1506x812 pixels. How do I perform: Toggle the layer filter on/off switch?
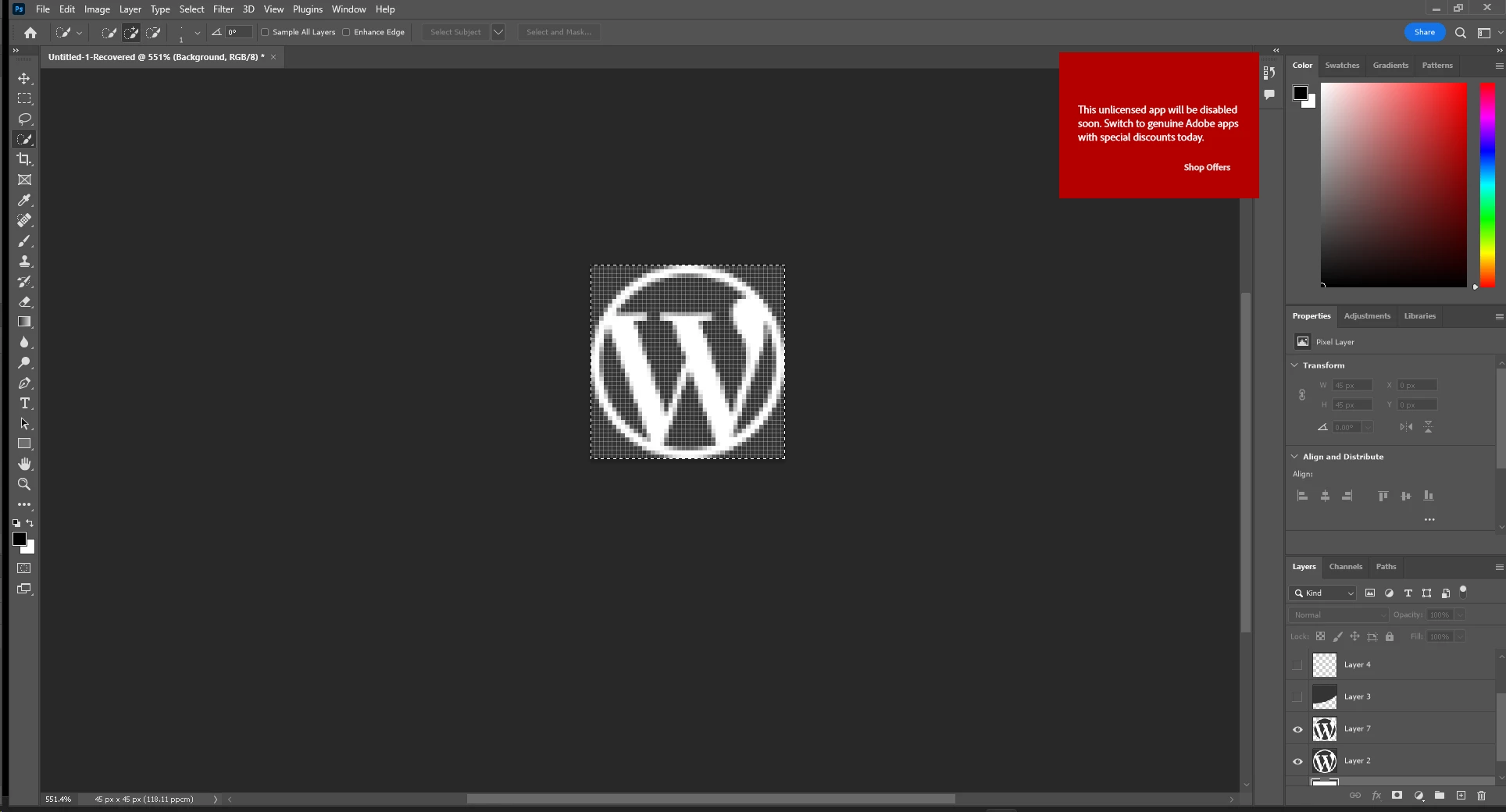(x=1464, y=592)
